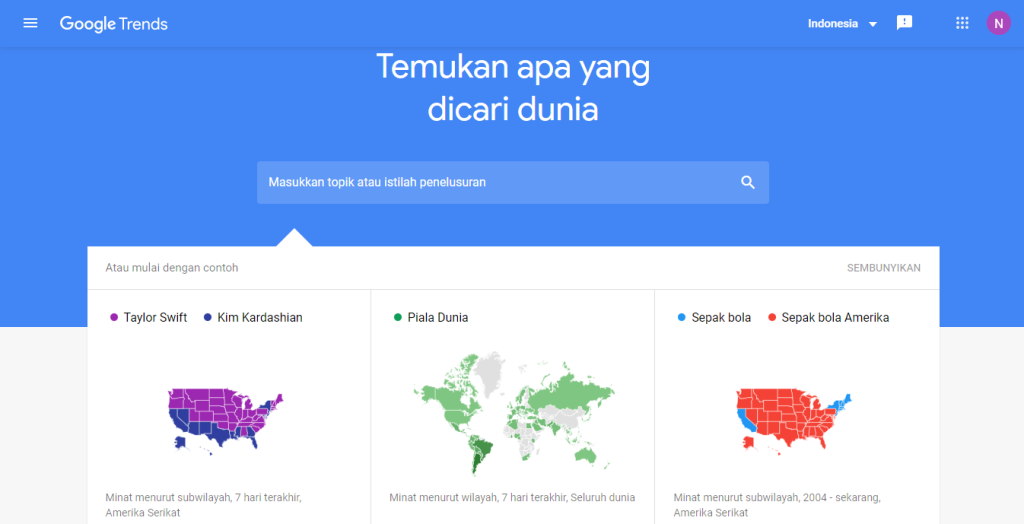Viewport: 1024px width, 524px height.
Task: Click the light blue Sepak bola dot
Action: coord(682,318)
